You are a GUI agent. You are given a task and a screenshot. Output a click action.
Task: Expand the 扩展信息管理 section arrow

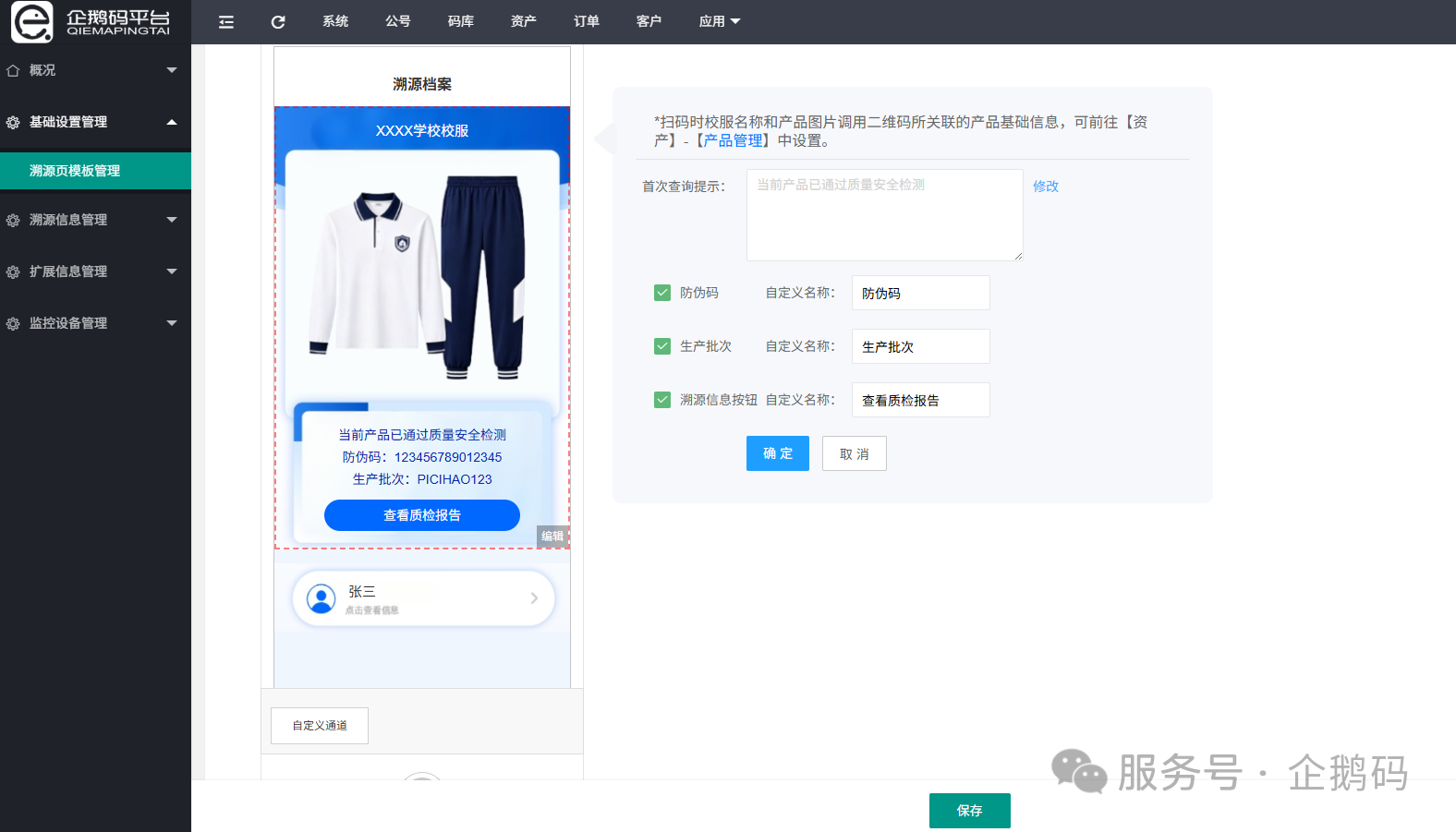coord(172,271)
